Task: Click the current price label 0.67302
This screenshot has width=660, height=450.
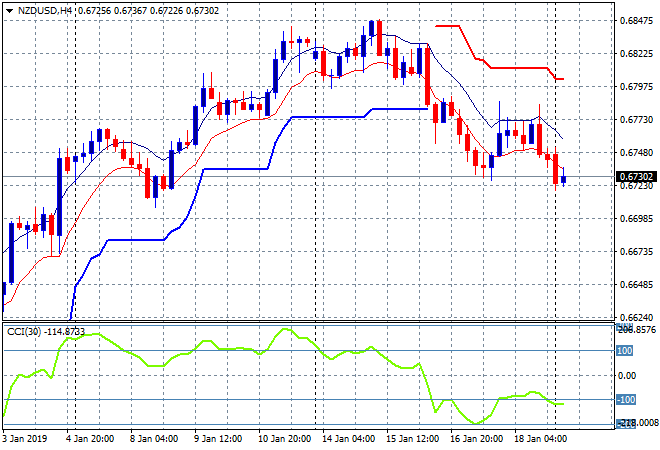Action: tap(636, 177)
